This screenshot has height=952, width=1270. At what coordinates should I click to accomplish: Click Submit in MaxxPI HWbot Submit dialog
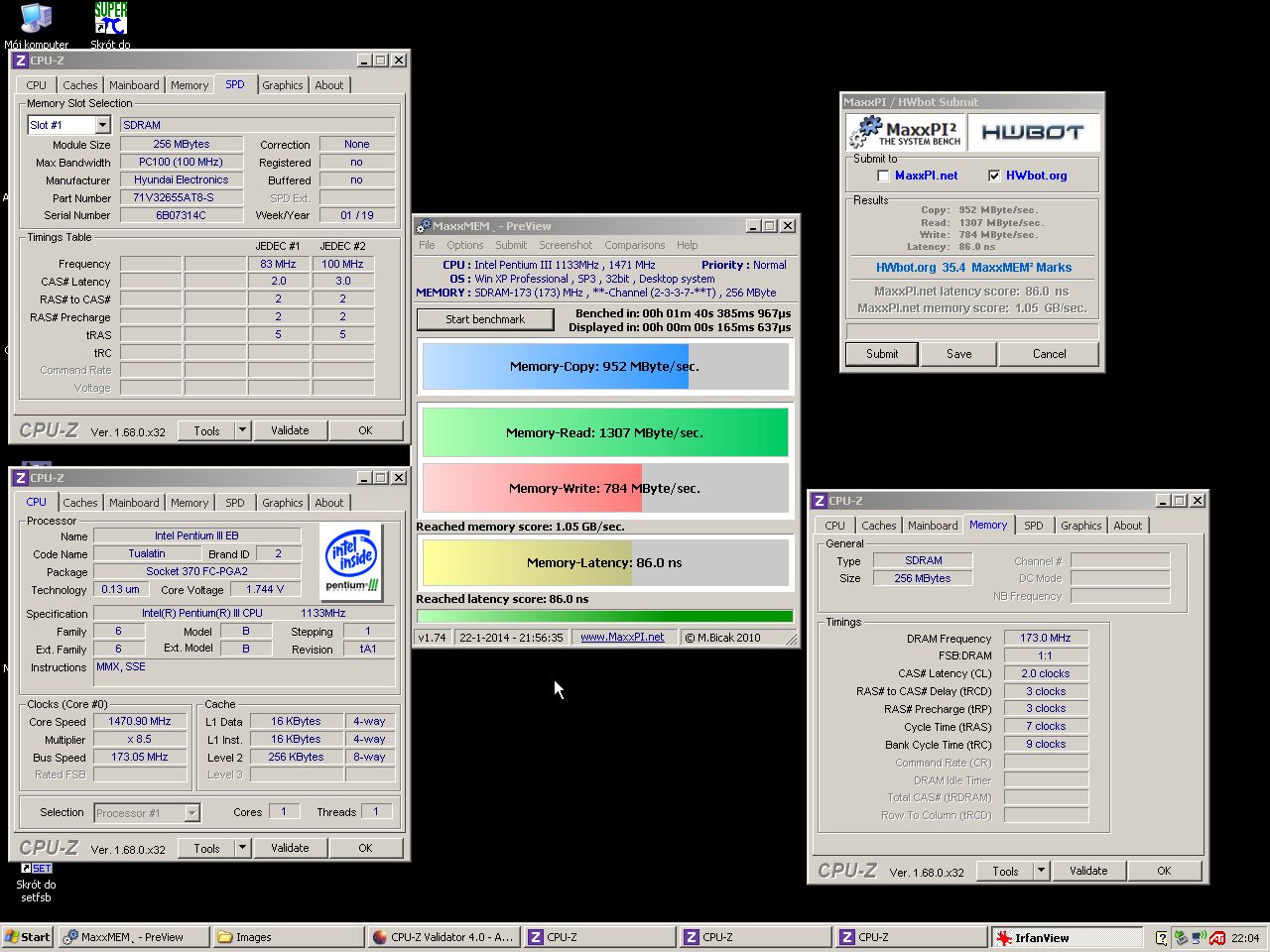(882, 354)
